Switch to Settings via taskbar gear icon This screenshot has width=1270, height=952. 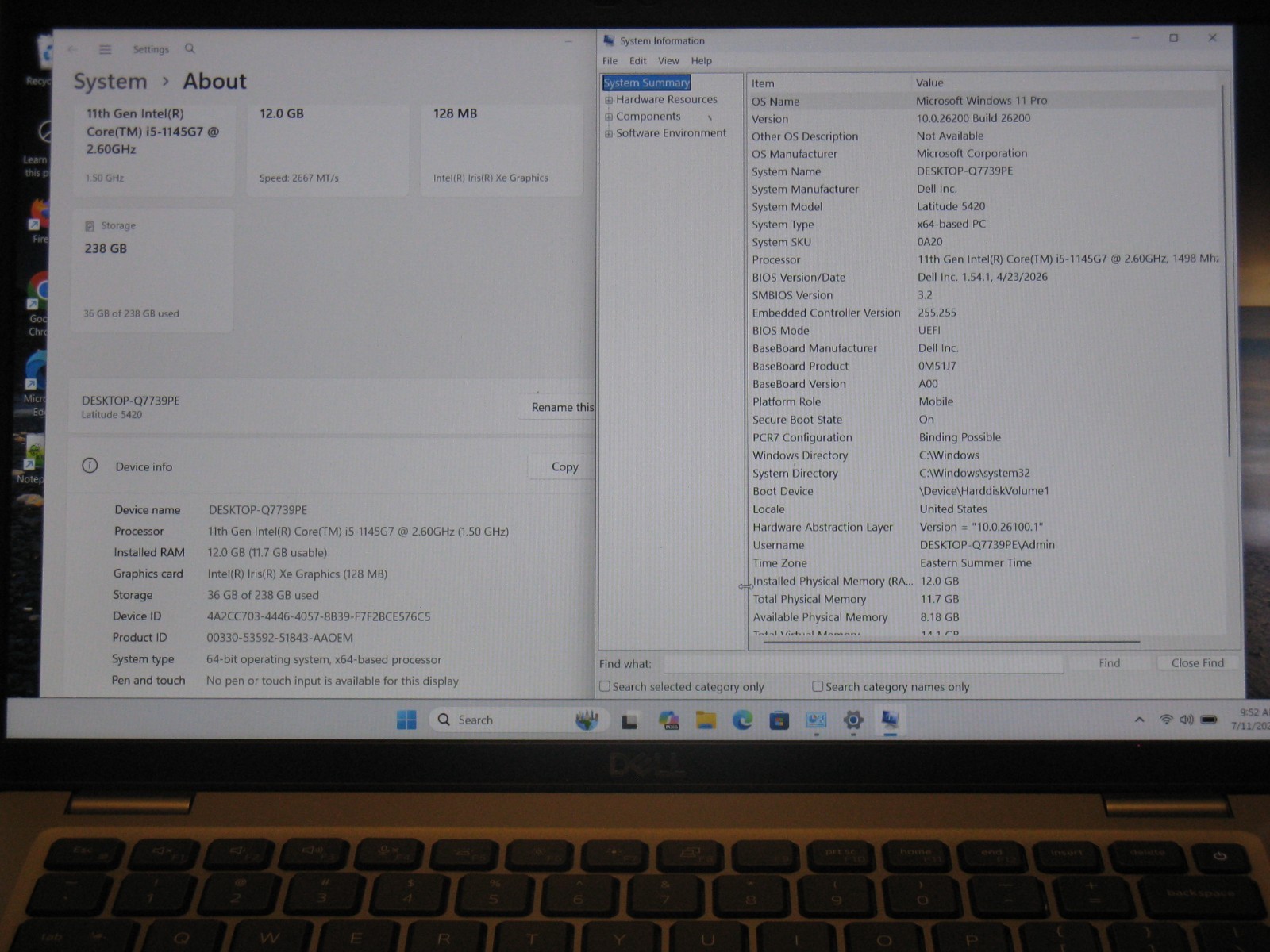tap(853, 720)
